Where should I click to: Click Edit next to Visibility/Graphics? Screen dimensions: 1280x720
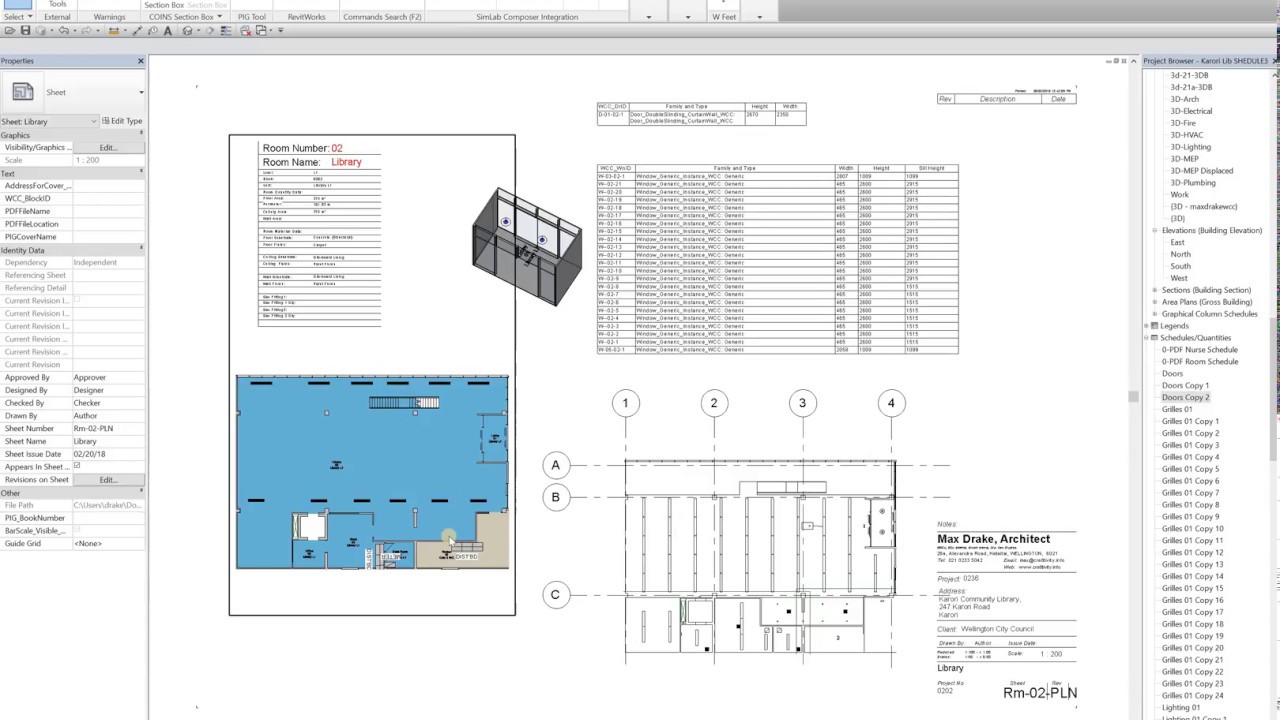pos(107,147)
